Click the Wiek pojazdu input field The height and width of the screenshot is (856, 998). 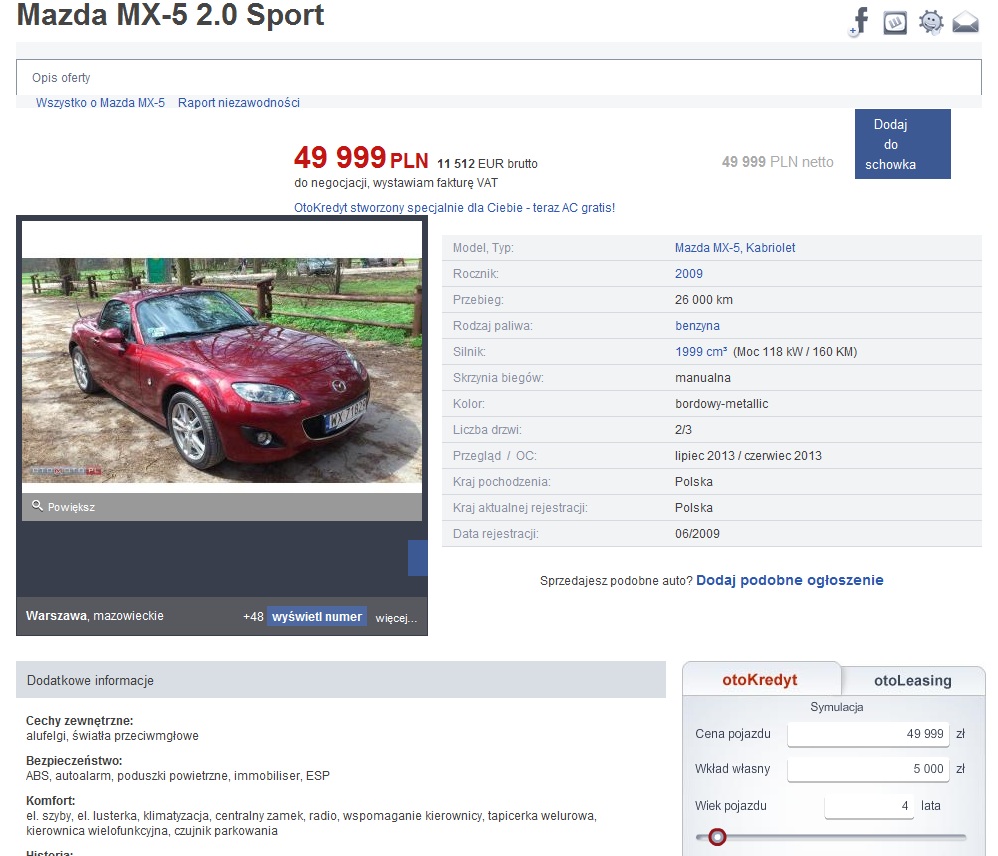coord(869,806)
